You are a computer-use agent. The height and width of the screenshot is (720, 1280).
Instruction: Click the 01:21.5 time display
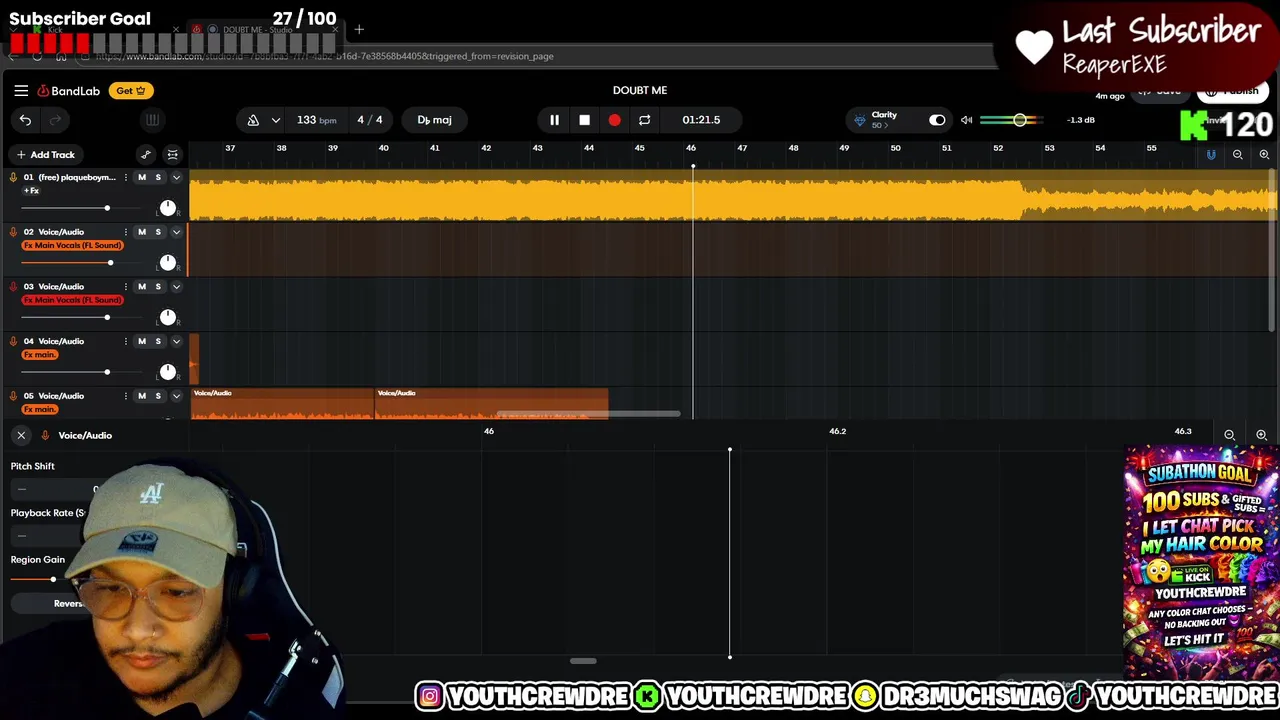point(701,120)
